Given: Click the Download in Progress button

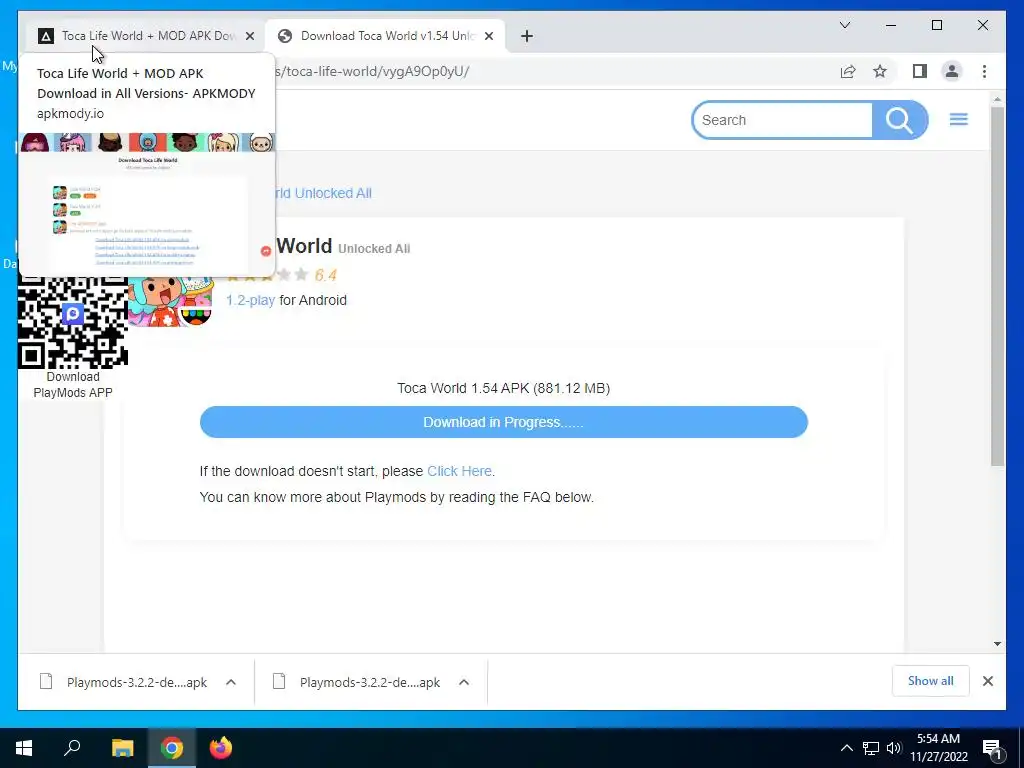Looking at the screenshot, I should point(504,422).
